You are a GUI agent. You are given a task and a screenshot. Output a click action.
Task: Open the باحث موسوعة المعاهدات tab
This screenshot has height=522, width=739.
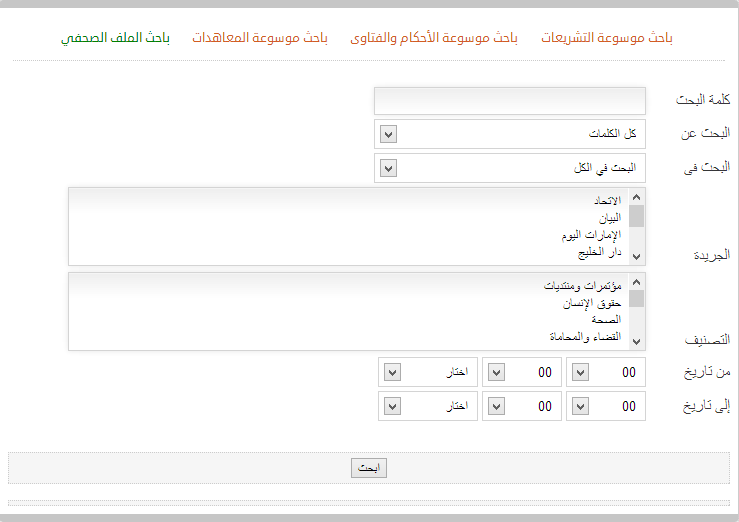(260, 38)
